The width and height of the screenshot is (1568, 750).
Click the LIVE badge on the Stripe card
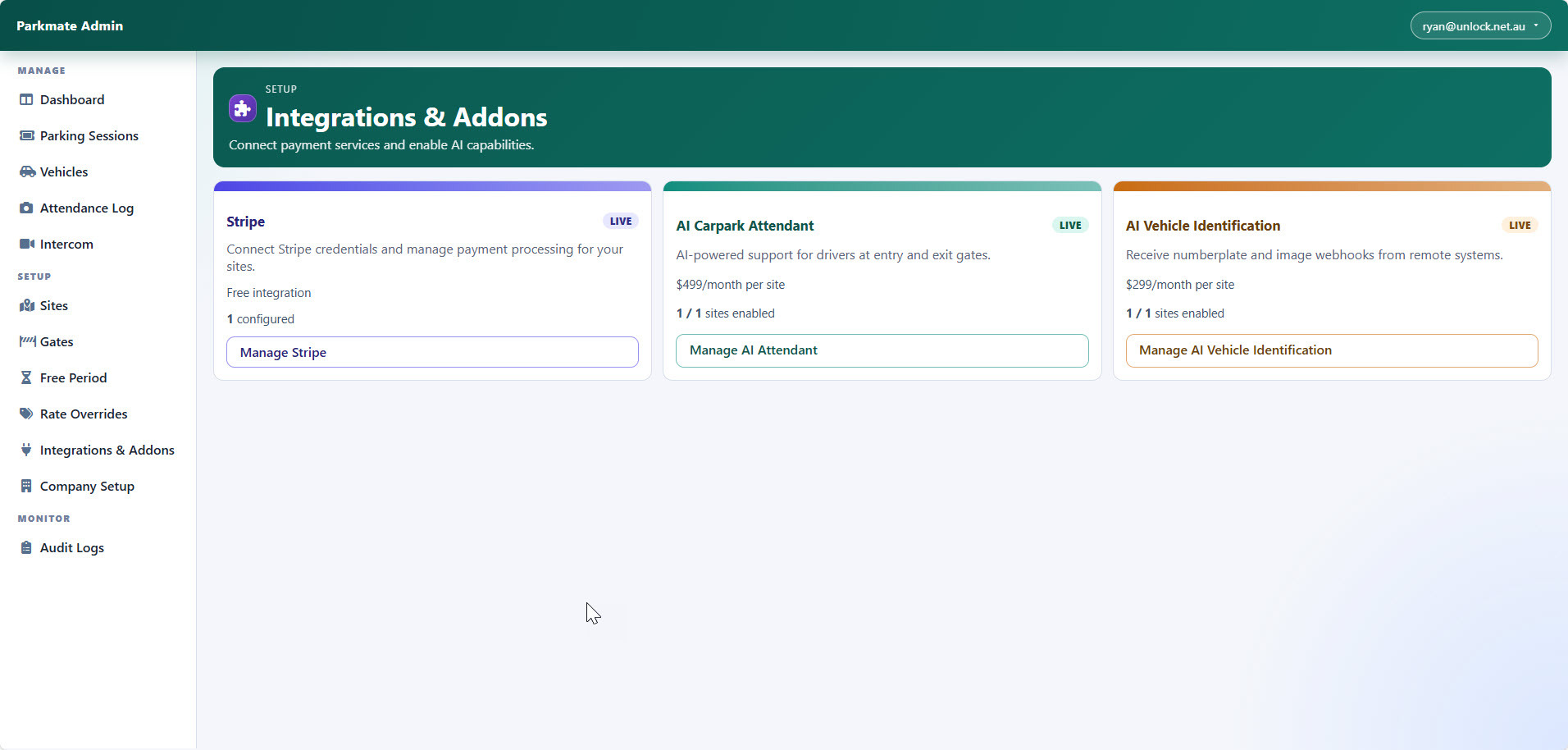(620, 221)
